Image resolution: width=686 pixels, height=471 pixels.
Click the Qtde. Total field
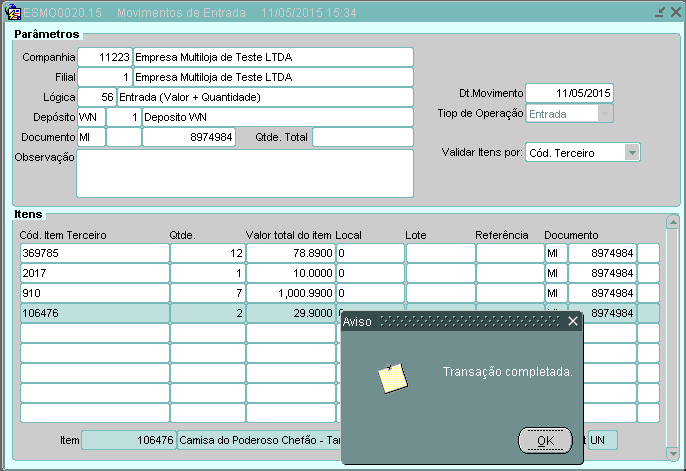coord(363,137)
